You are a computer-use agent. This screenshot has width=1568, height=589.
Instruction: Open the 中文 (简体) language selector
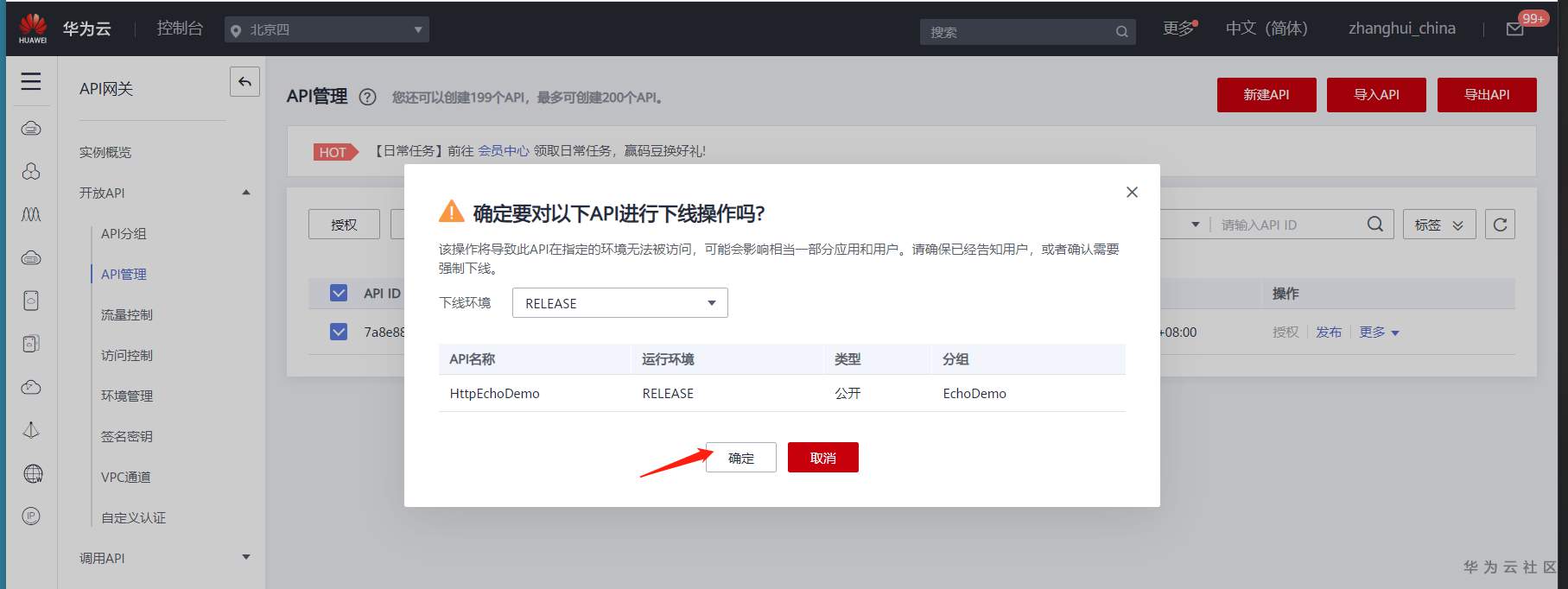coord(1266,28)
